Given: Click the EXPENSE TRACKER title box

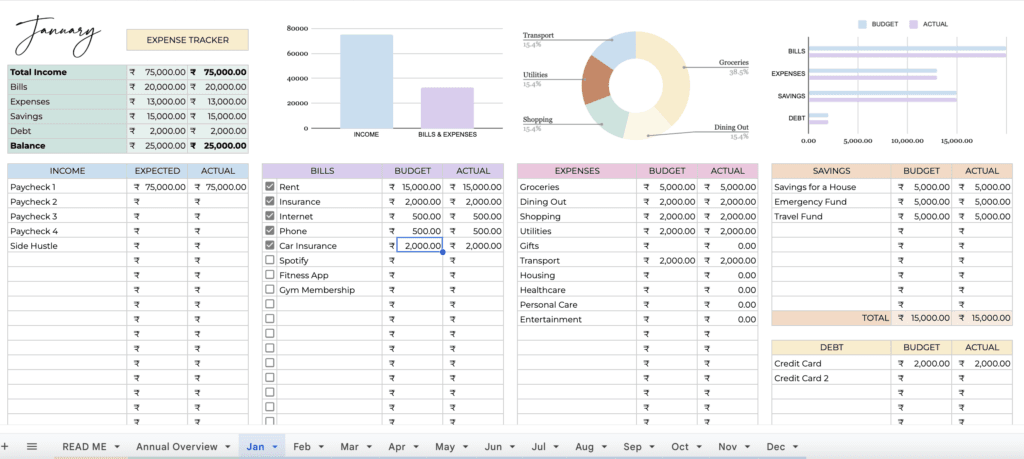Looking at the screenshot, I should [187, 40].
